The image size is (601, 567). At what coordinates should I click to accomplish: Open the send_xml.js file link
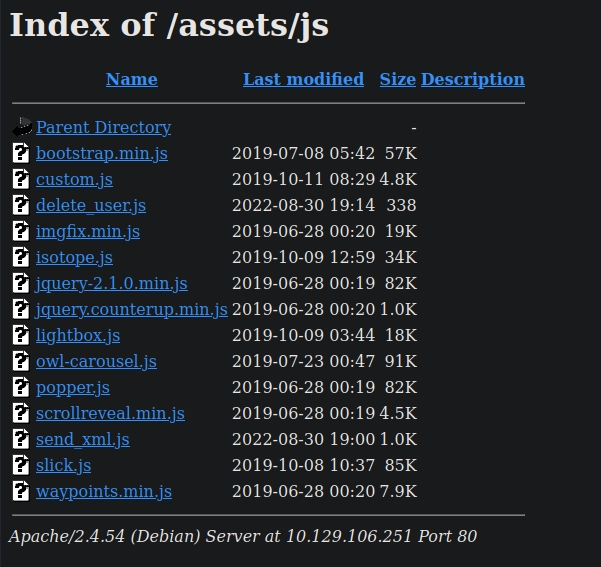tap(83, 439)
